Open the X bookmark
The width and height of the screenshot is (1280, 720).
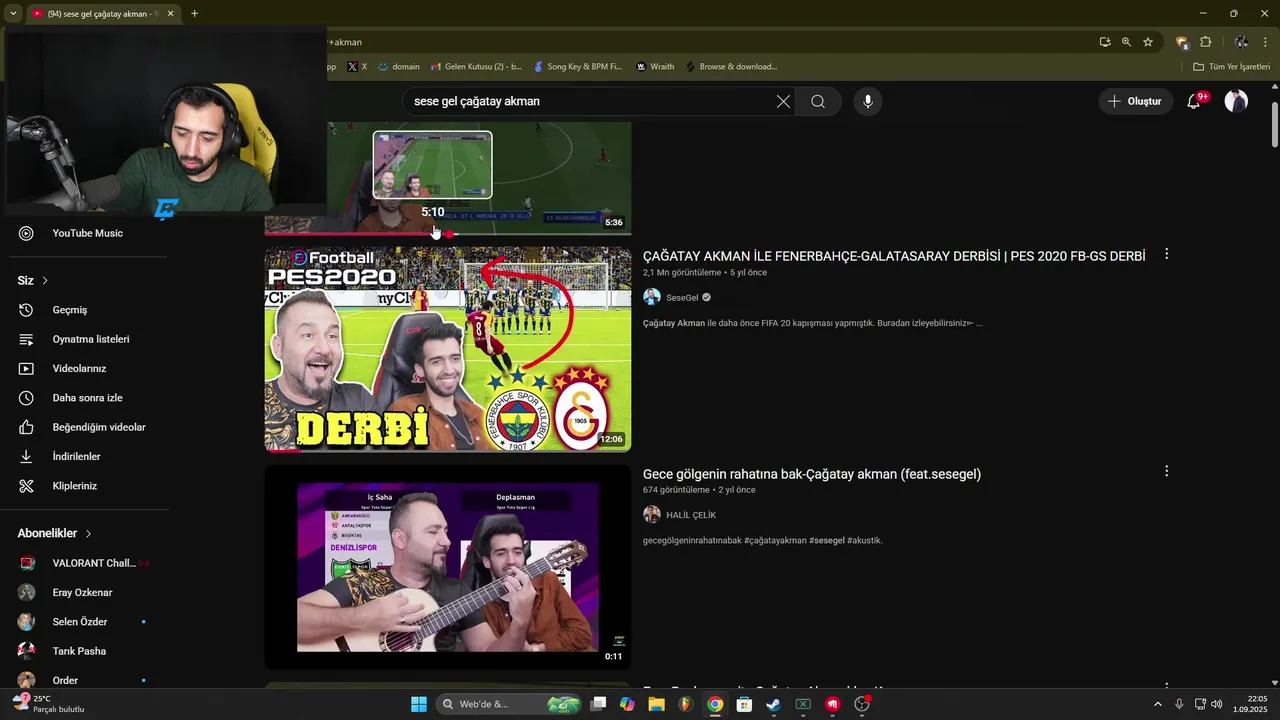[x=357, y=67]
